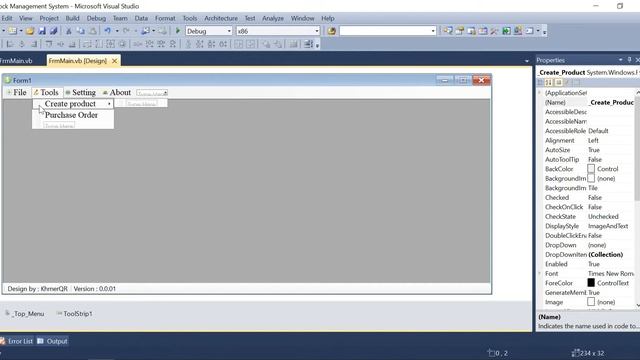Open the Properties window position dropdown arrow
640x360 pixels.
620,60
